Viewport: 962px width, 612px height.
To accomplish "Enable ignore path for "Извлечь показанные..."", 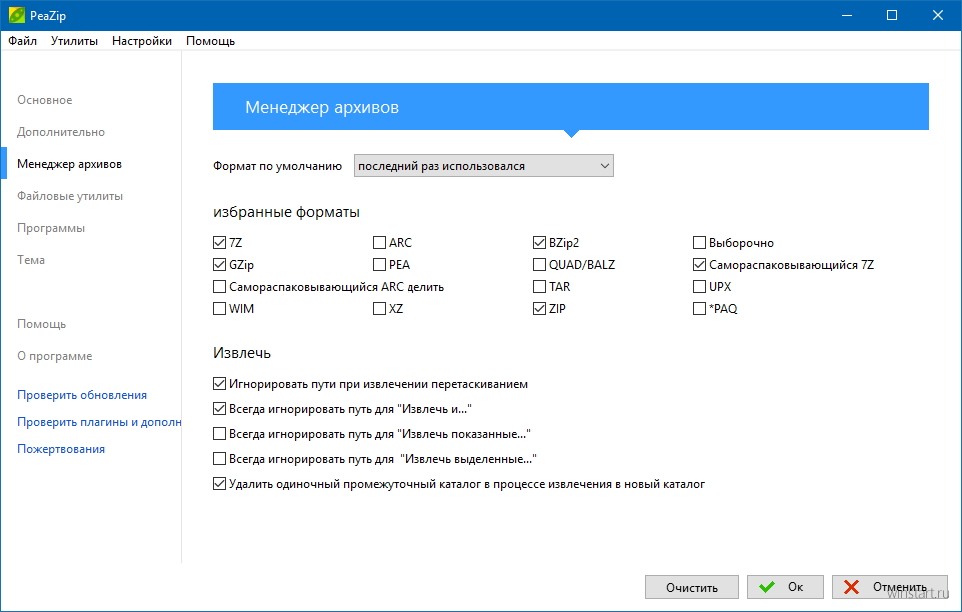I will (220, 434).
